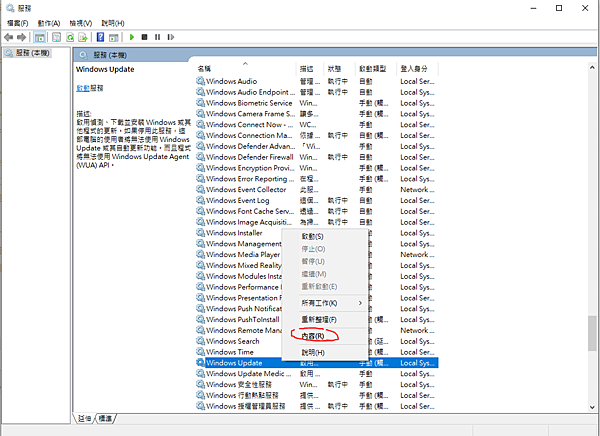Viewport: 600px width, 436px height.
Task: Select the Windows Connect Now row
Action: [317, 124]
